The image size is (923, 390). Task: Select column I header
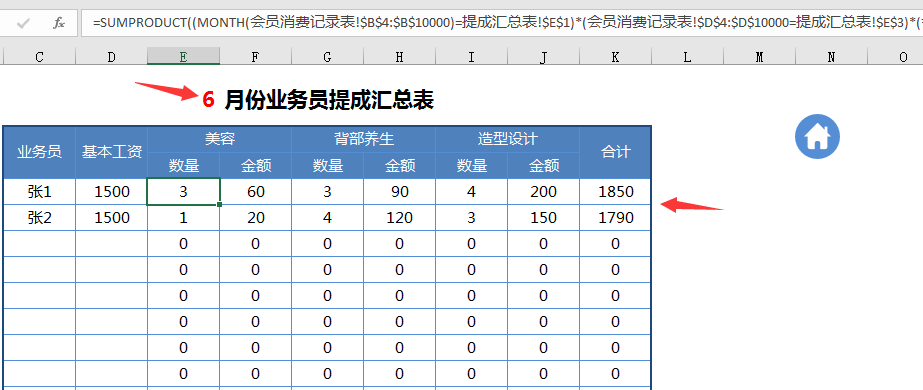472,56
